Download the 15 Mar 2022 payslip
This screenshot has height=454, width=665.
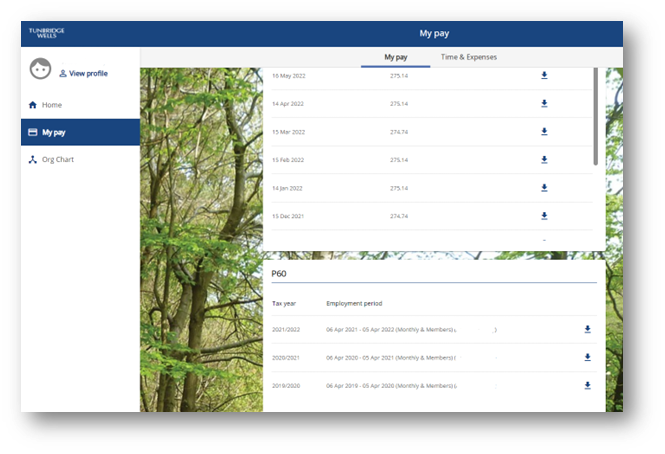click(544, 132)
